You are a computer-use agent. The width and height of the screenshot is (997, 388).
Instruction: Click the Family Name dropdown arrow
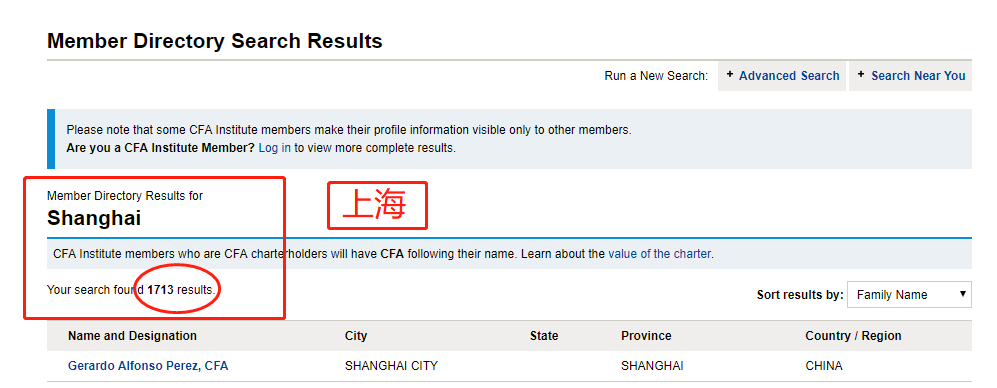963,294
